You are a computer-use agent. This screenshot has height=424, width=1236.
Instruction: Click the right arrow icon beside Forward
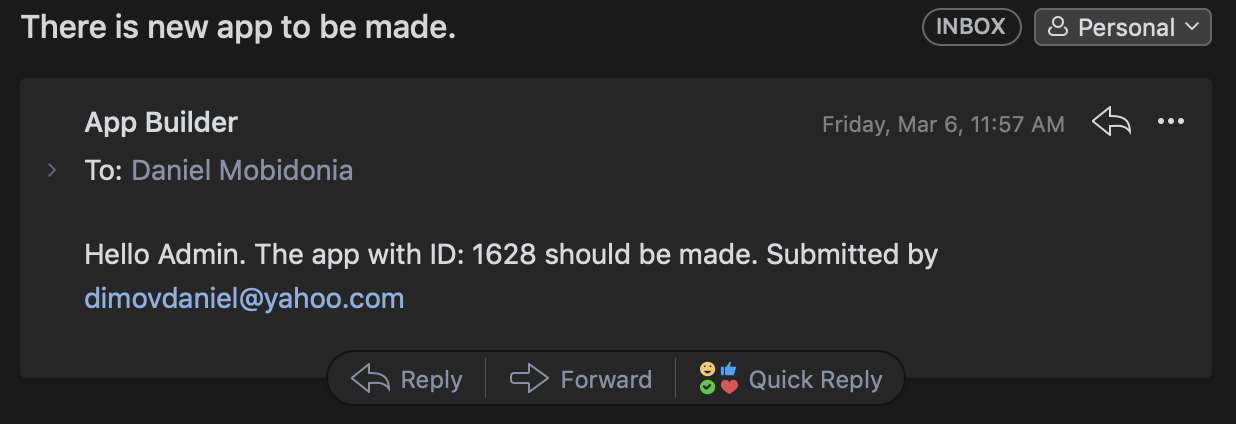coord(529,379)
